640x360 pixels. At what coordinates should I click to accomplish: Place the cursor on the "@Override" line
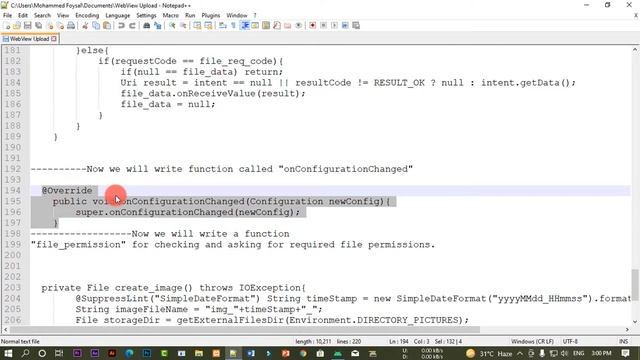[x=67, y=191]
